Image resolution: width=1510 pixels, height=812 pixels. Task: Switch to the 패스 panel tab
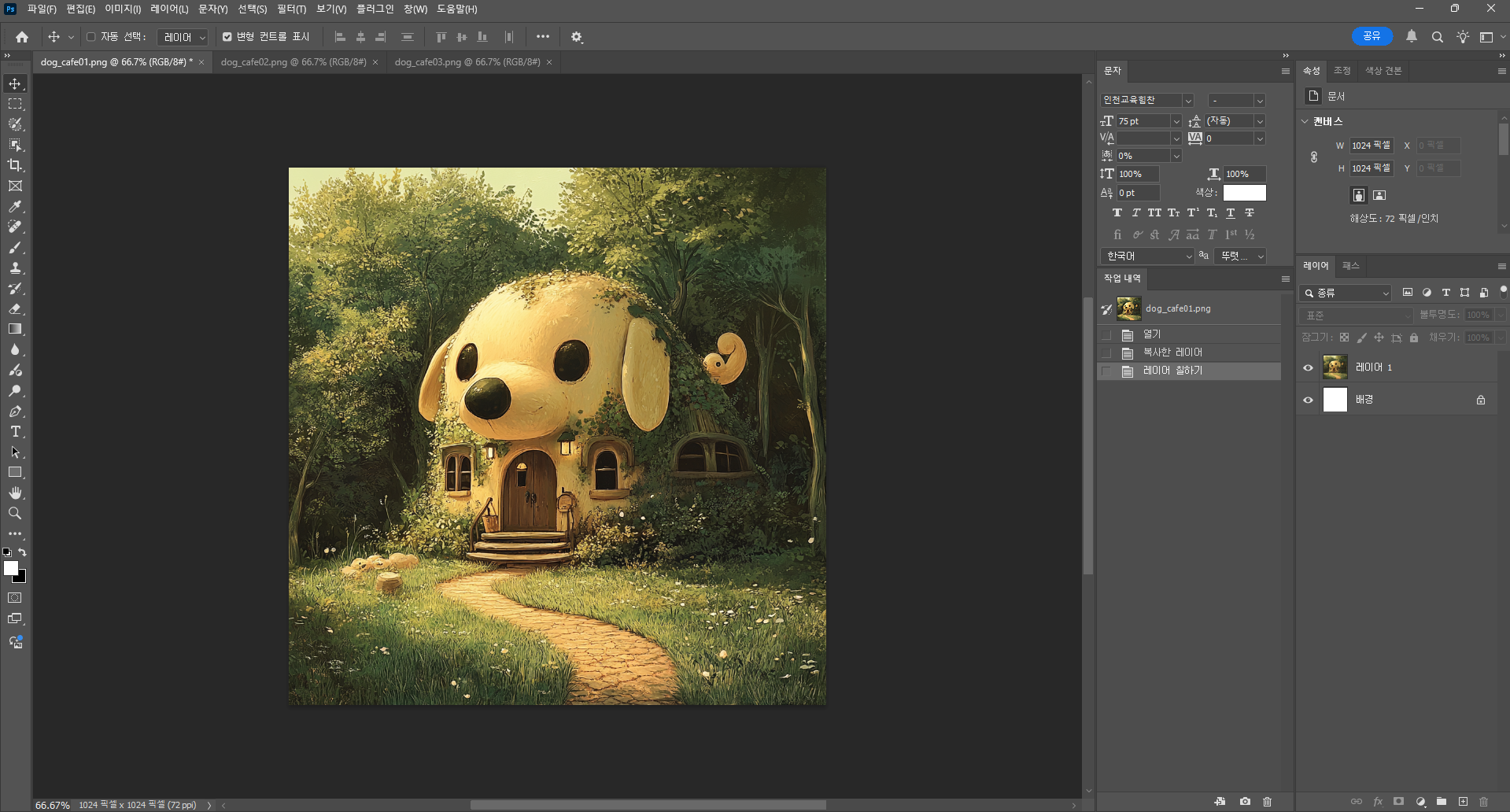tap(1351, 266)
